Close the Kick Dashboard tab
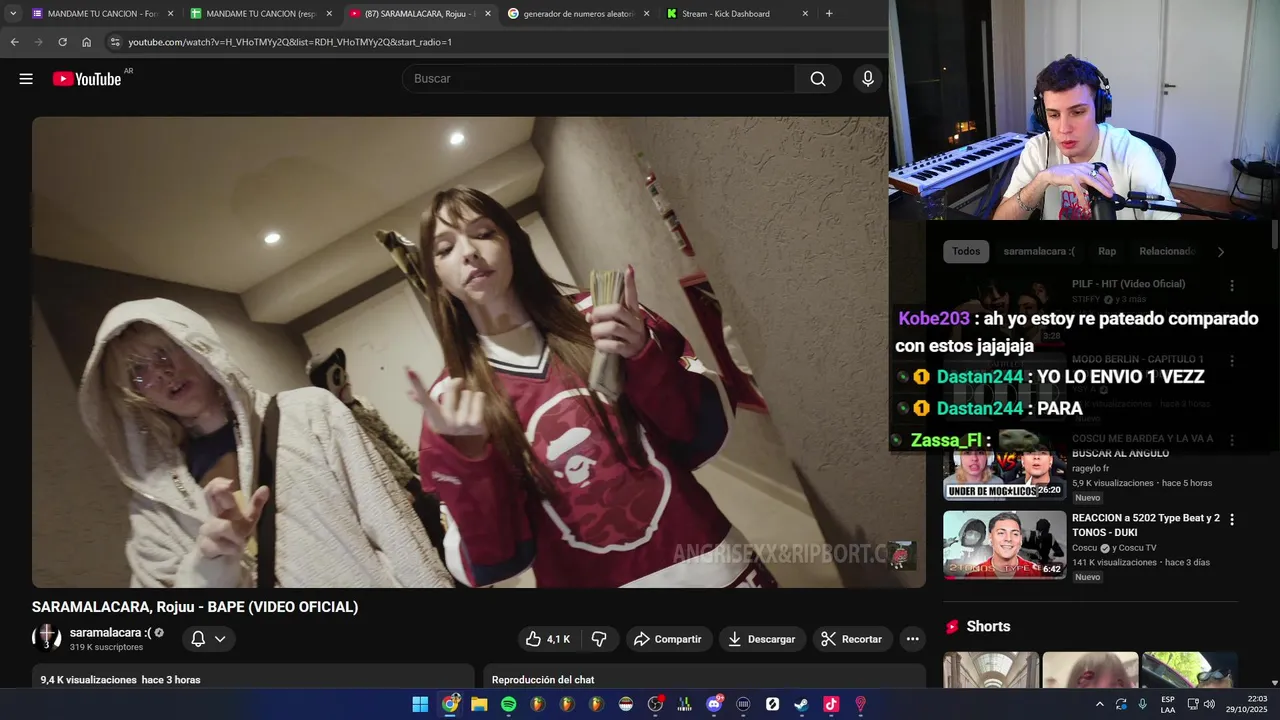 tap(805, 14)
